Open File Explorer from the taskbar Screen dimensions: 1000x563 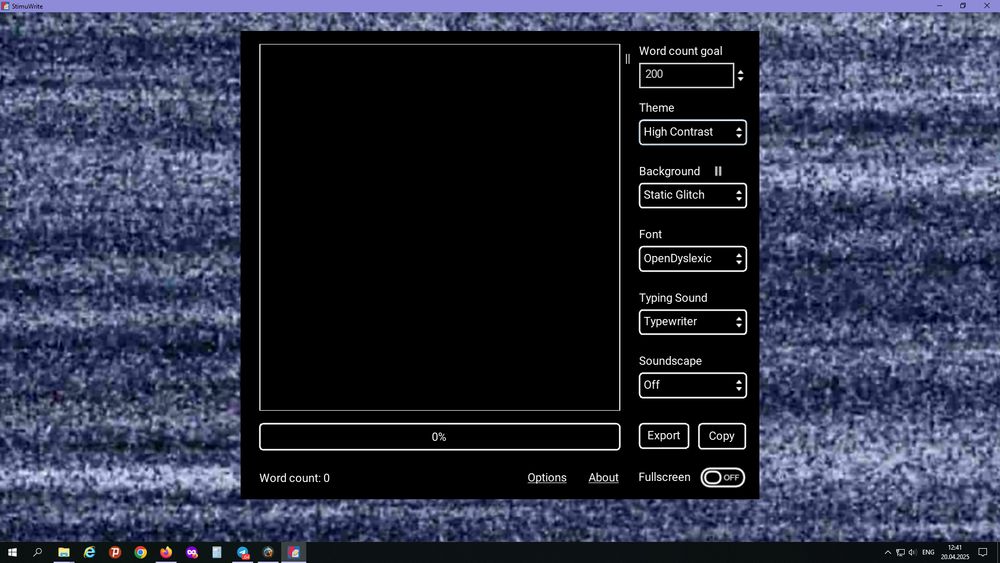point(64,552)
